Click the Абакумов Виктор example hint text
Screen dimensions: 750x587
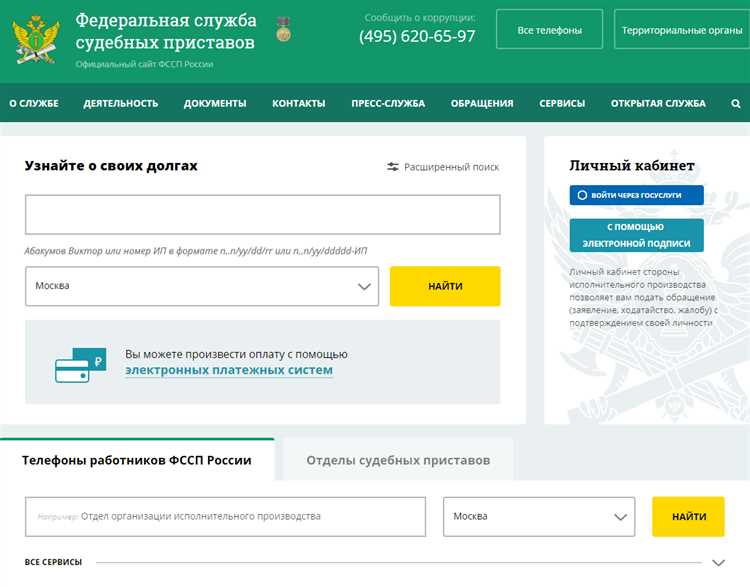coord(196,251)
